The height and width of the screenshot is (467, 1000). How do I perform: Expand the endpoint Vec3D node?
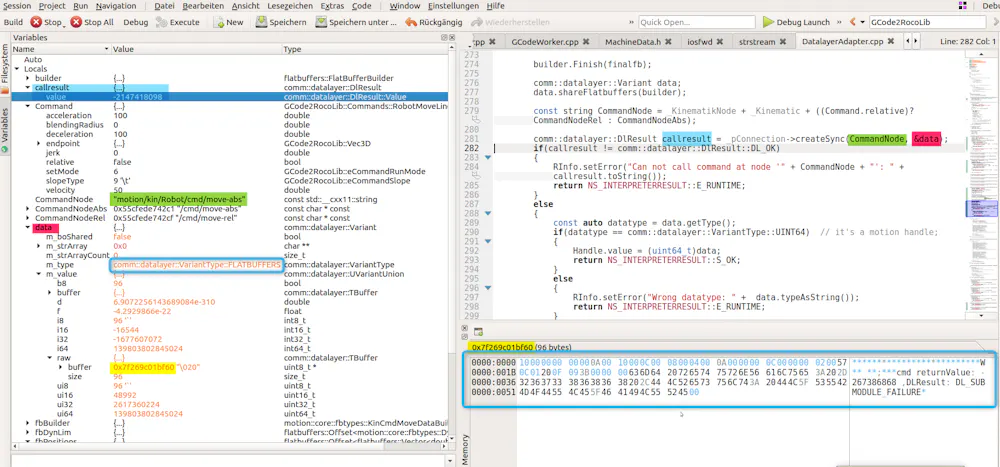[x=39, y=144]
